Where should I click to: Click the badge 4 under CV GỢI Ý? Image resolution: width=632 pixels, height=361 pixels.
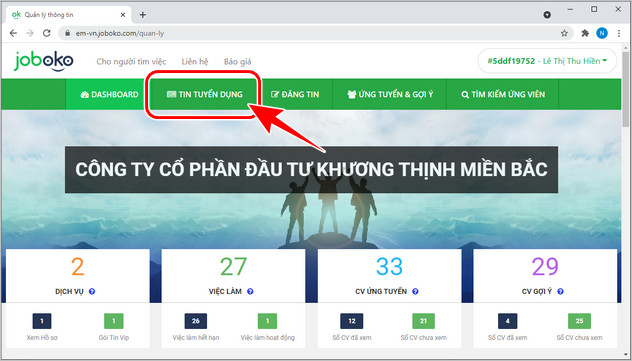point(507,321)
